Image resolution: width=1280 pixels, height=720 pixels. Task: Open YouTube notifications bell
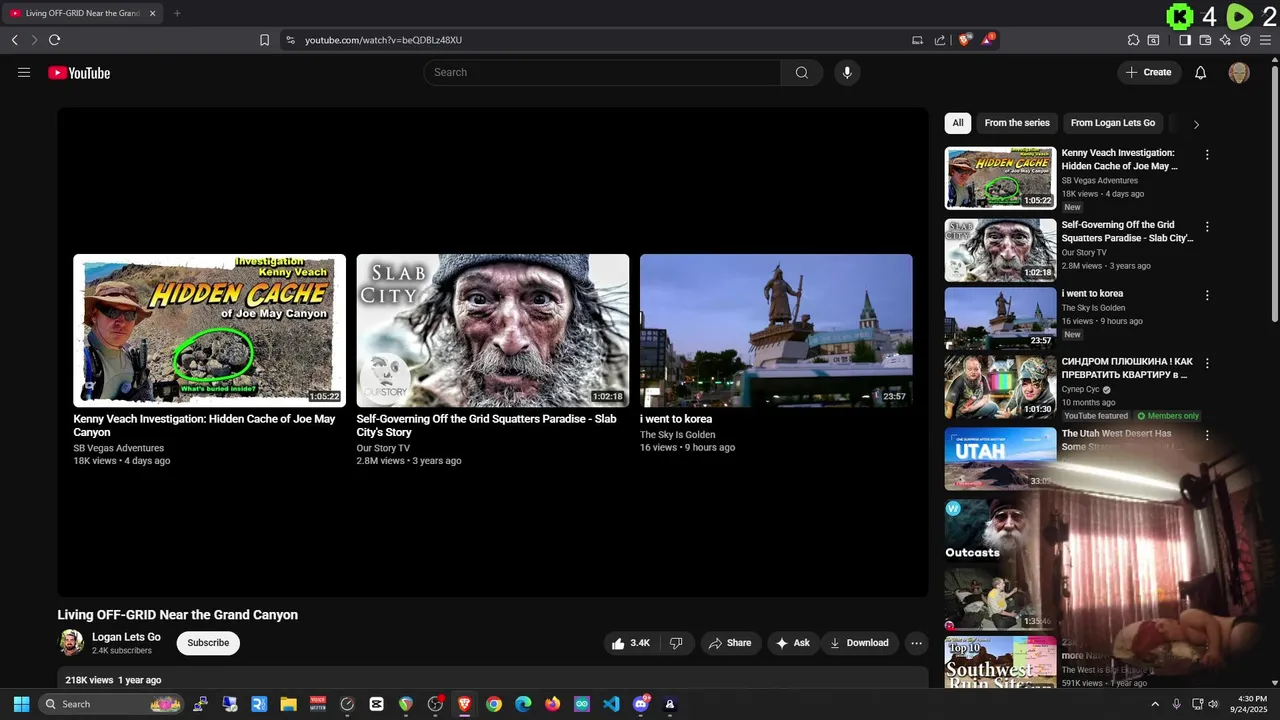(x=1201, y=72)
